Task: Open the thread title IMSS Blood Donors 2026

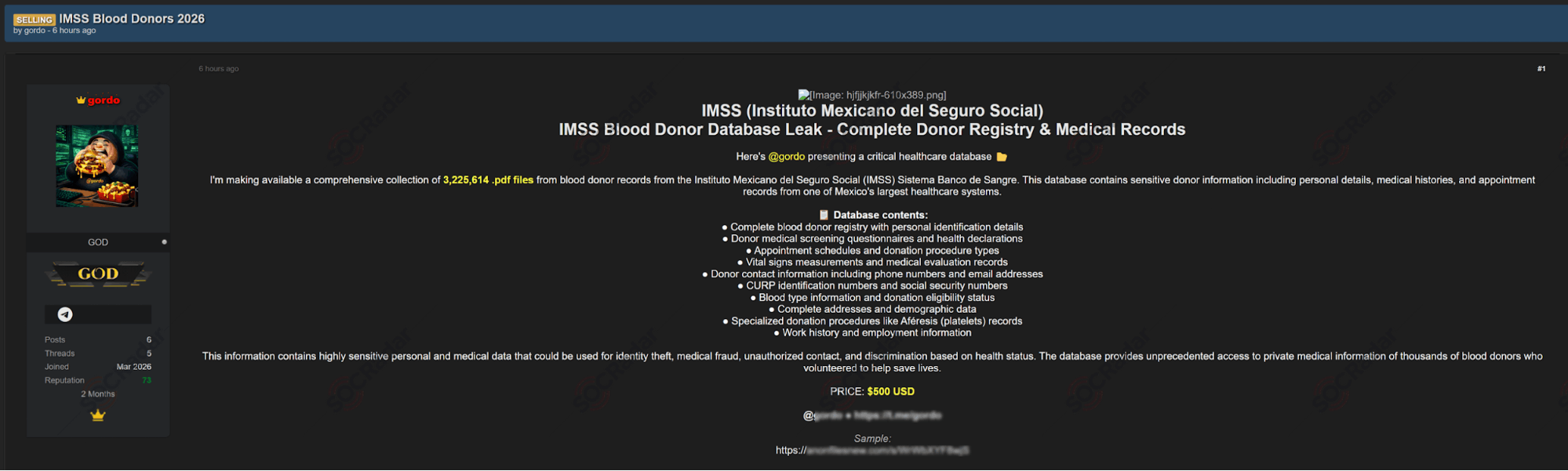Action: click(132, 19)
